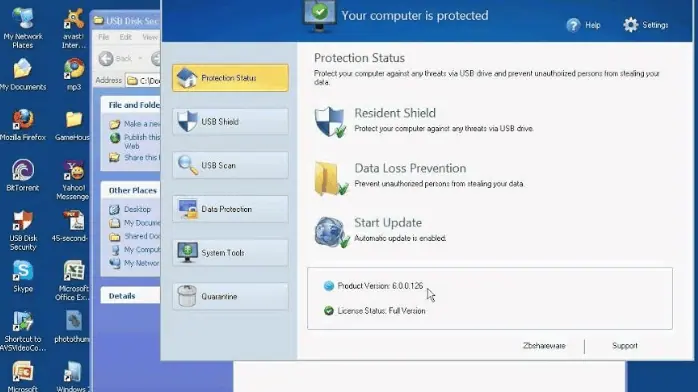This screenshot has width=698, height=392.
Task: Click License Status green check icon
Action: 329,311
